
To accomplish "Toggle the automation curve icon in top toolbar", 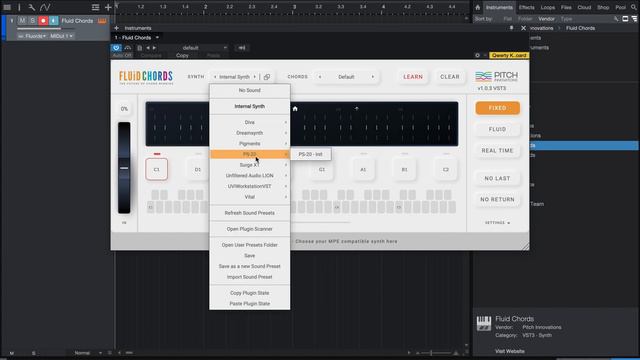I will click(45, 7).
